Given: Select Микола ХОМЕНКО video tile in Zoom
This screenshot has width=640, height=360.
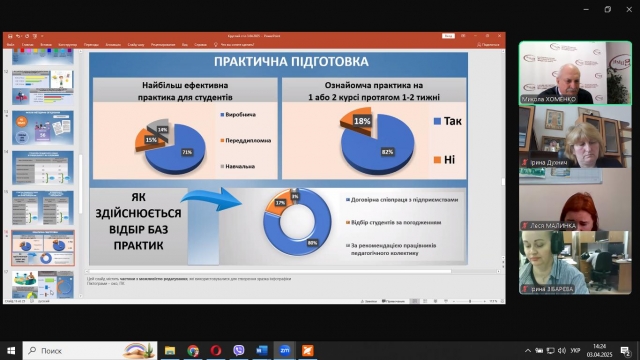Looking at the screenshot, I should [575, 73].
